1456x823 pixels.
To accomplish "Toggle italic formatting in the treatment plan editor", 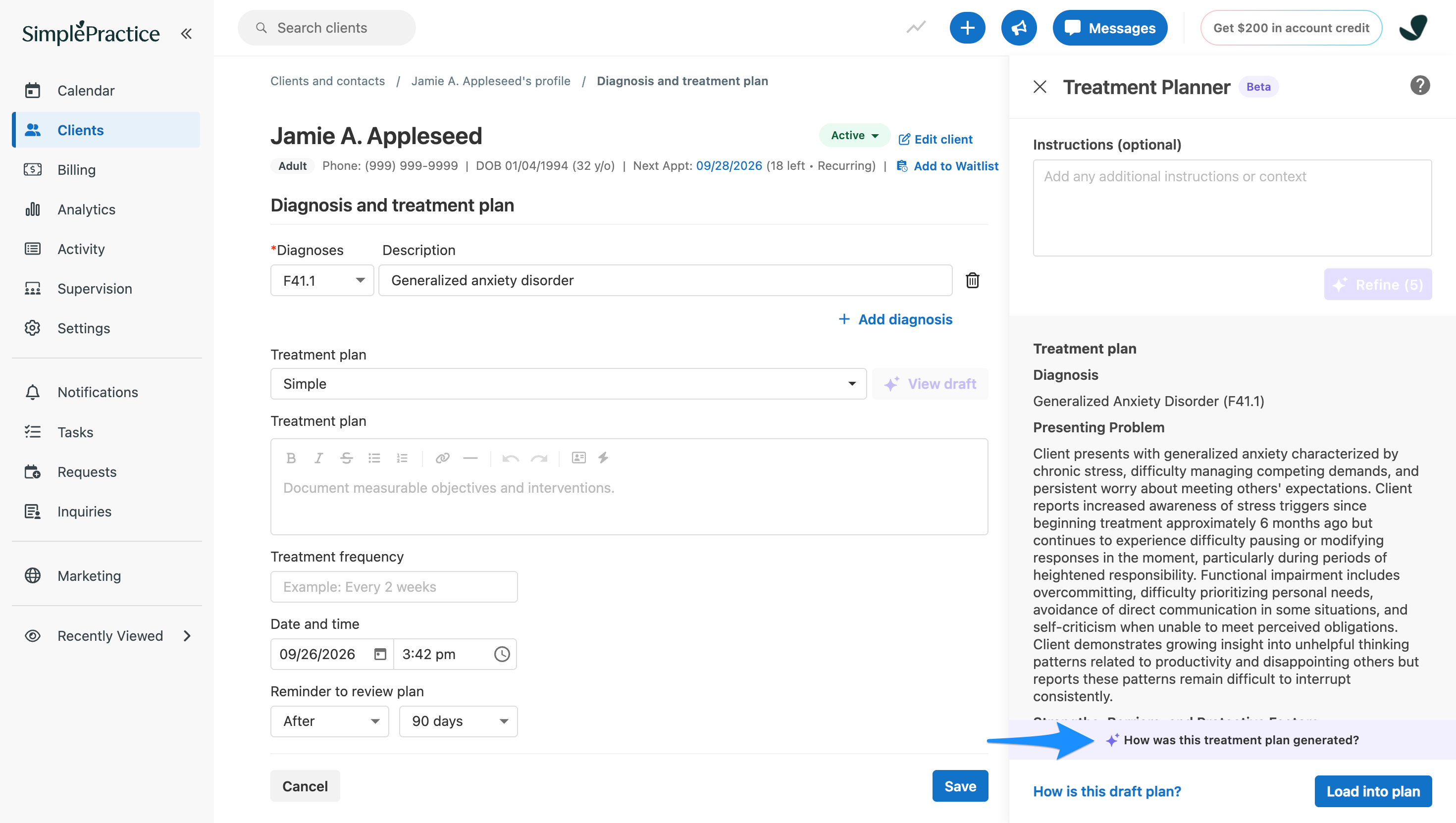I will [318, 458].
